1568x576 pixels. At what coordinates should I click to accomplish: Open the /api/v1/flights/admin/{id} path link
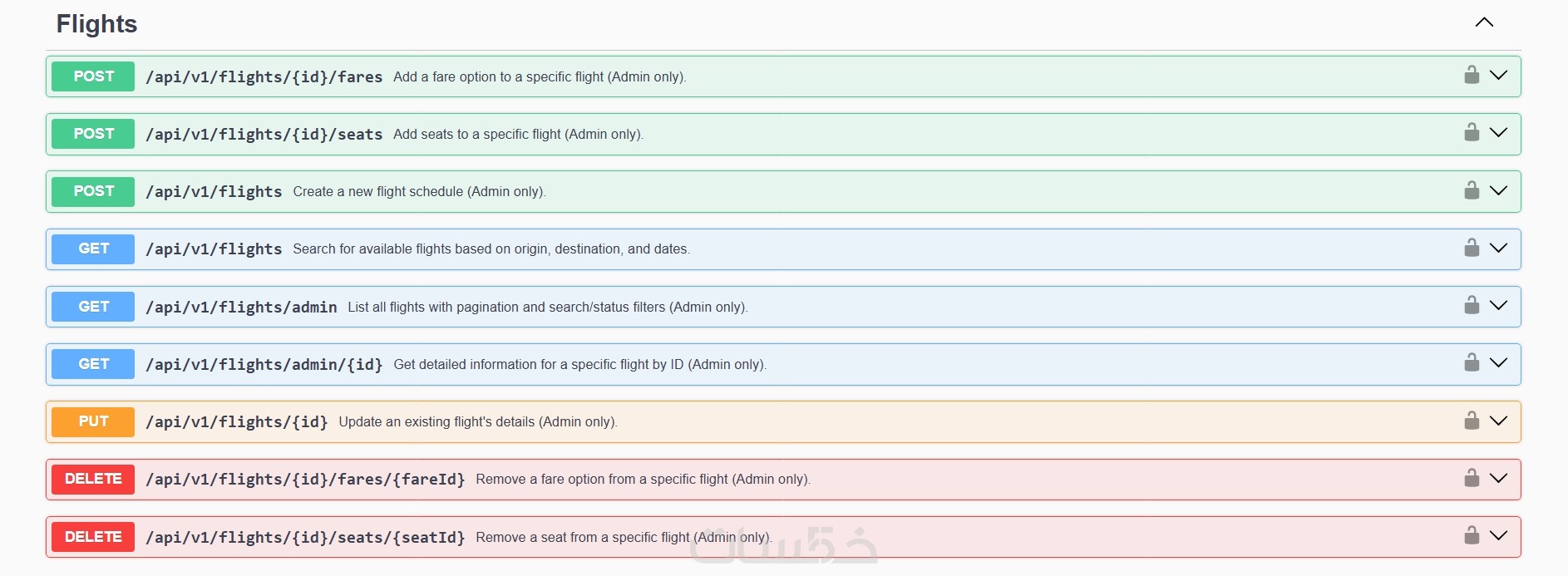pos(264,364)
